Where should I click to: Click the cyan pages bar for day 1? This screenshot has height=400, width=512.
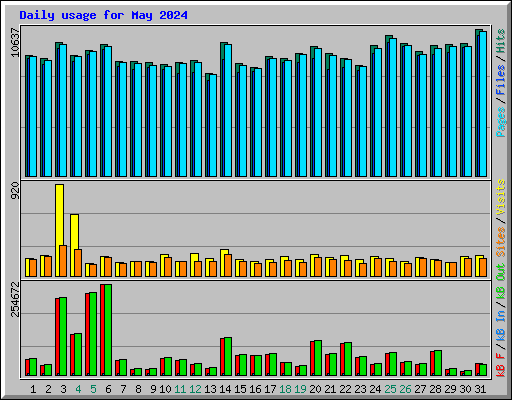(x=33, y=116)
